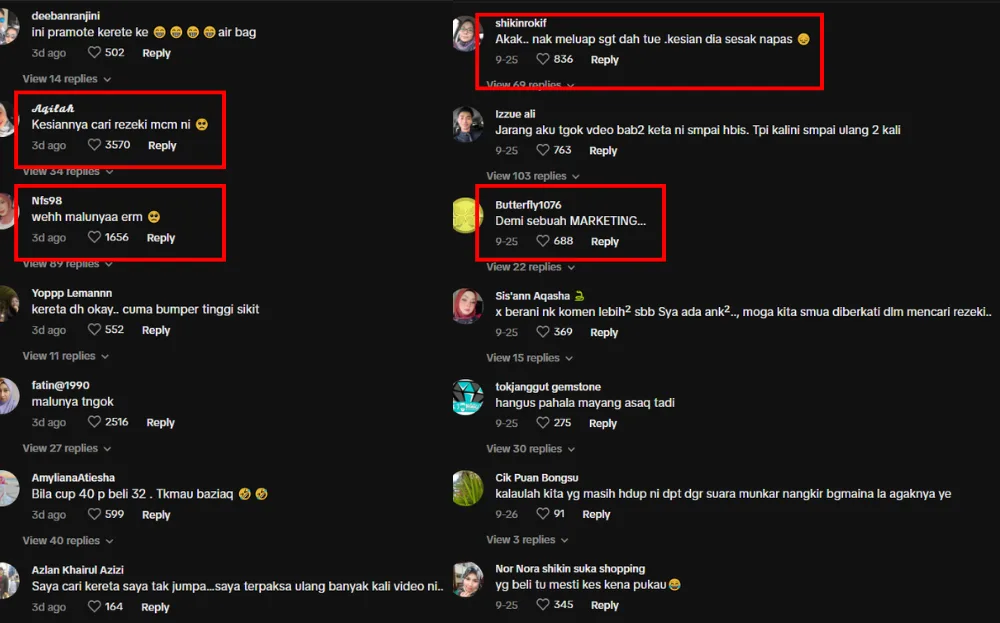Viewport: 1000px width, 623px height.
Task: Open AmylianaAtiesha's profile from username
Action: pyautogui.click(x=73, y=478)
